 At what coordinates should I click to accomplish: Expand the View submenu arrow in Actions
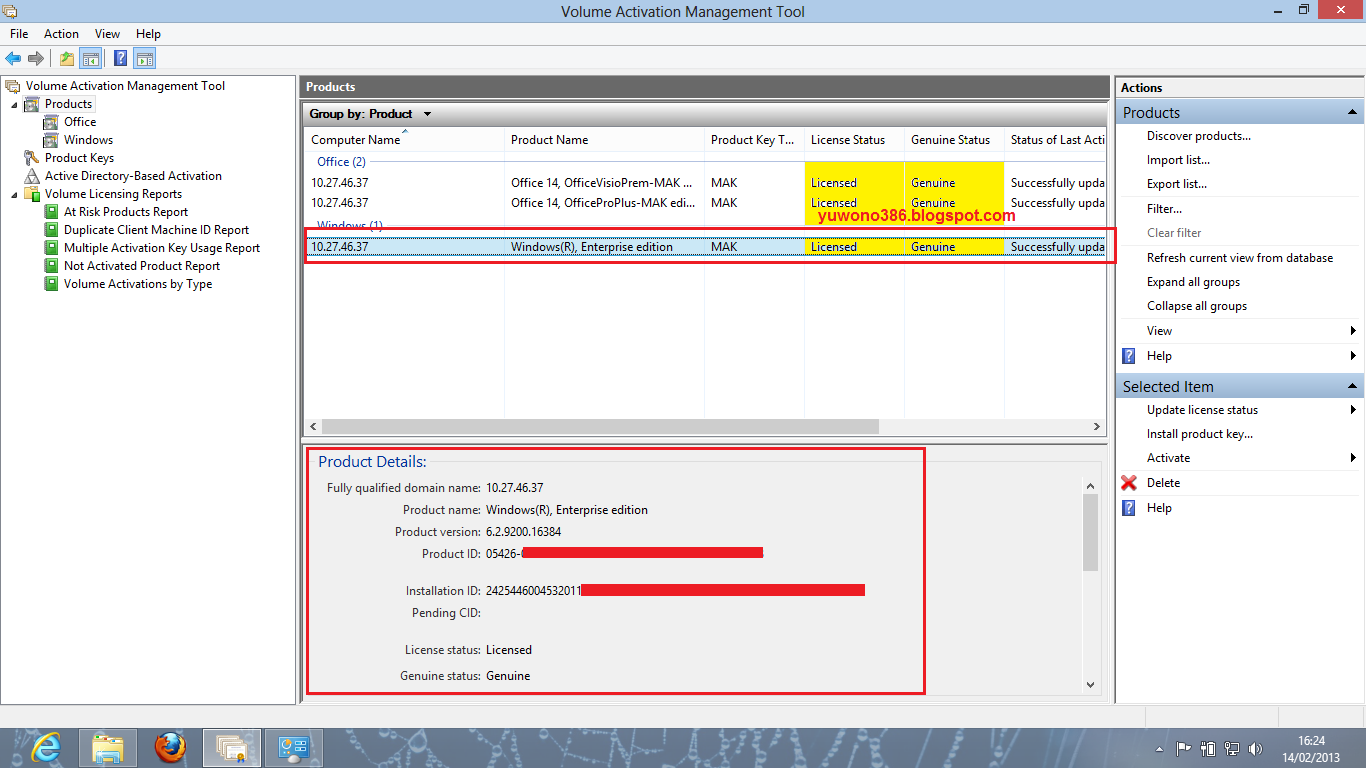tap(1353, 331)
